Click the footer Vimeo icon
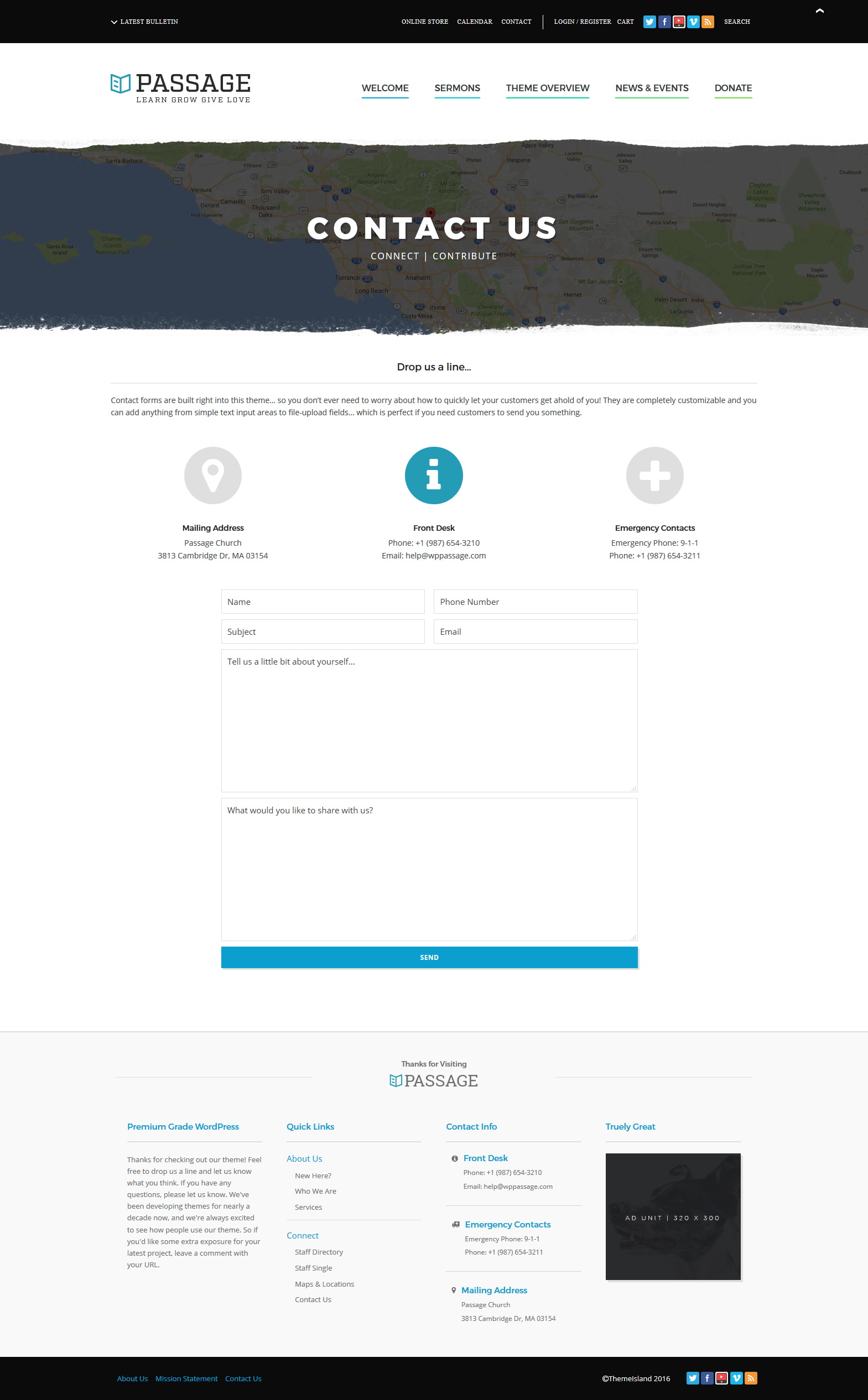 coord(736,1378)
